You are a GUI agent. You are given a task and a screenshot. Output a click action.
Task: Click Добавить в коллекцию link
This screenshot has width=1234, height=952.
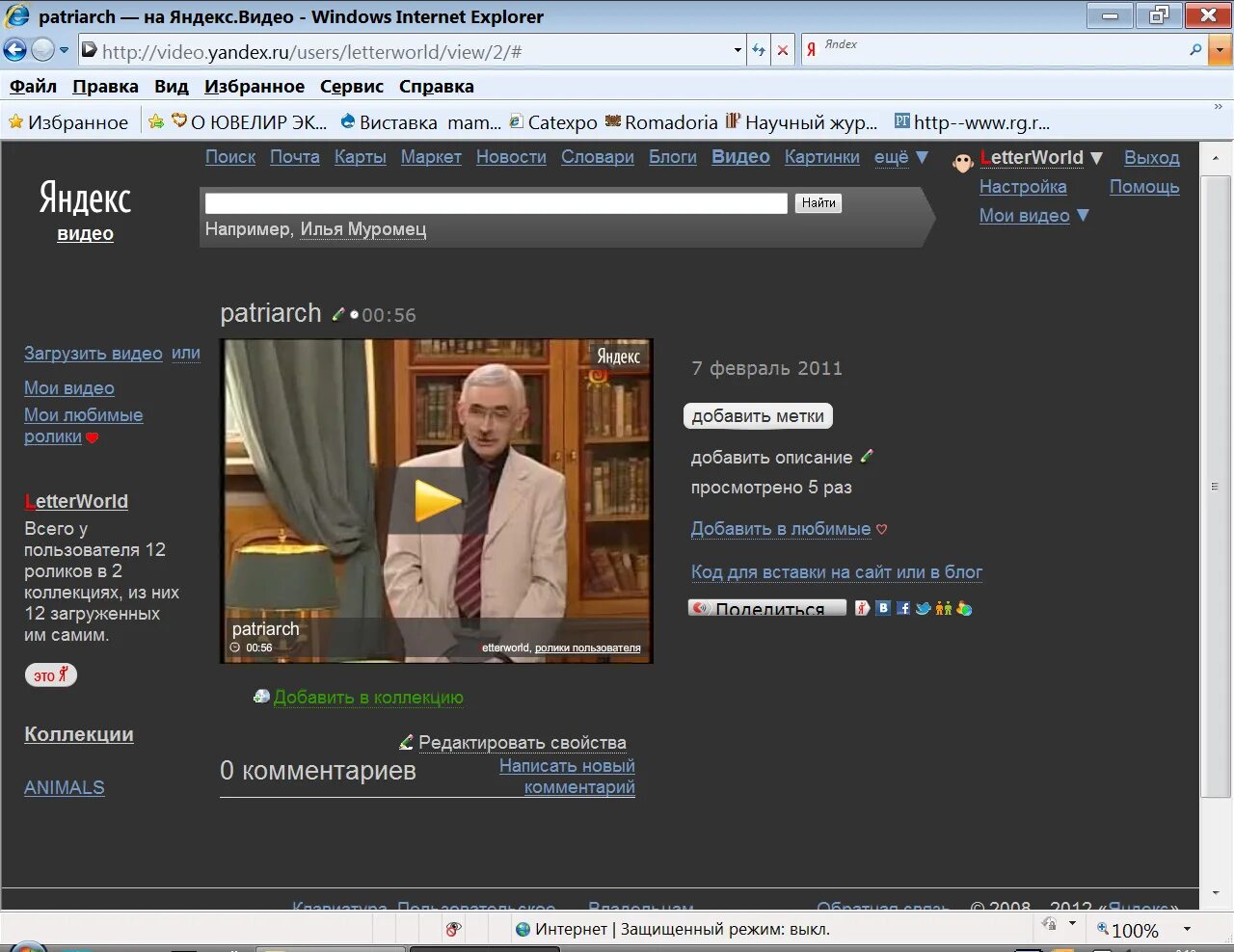pos(368,697)
